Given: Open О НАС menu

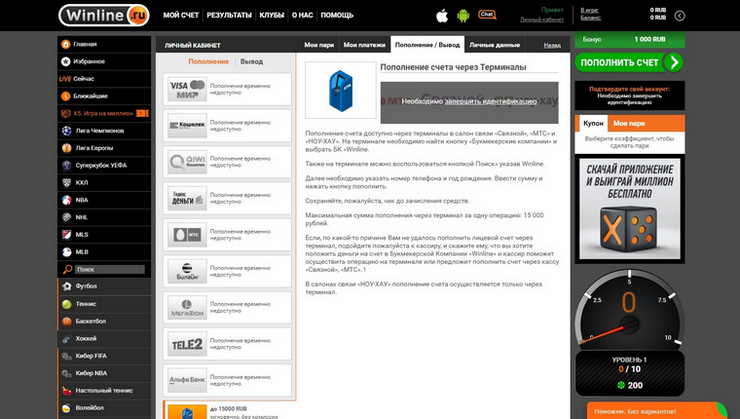Looking at the screenshot, I should 302,15.
